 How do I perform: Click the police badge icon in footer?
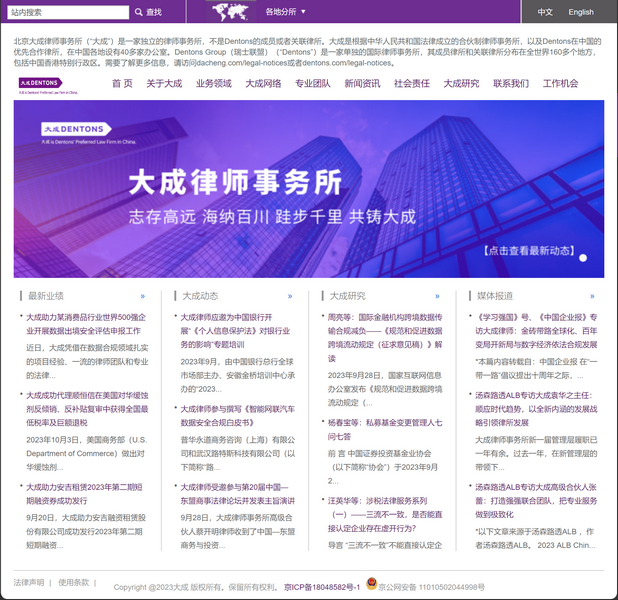[x=371, y=584]
